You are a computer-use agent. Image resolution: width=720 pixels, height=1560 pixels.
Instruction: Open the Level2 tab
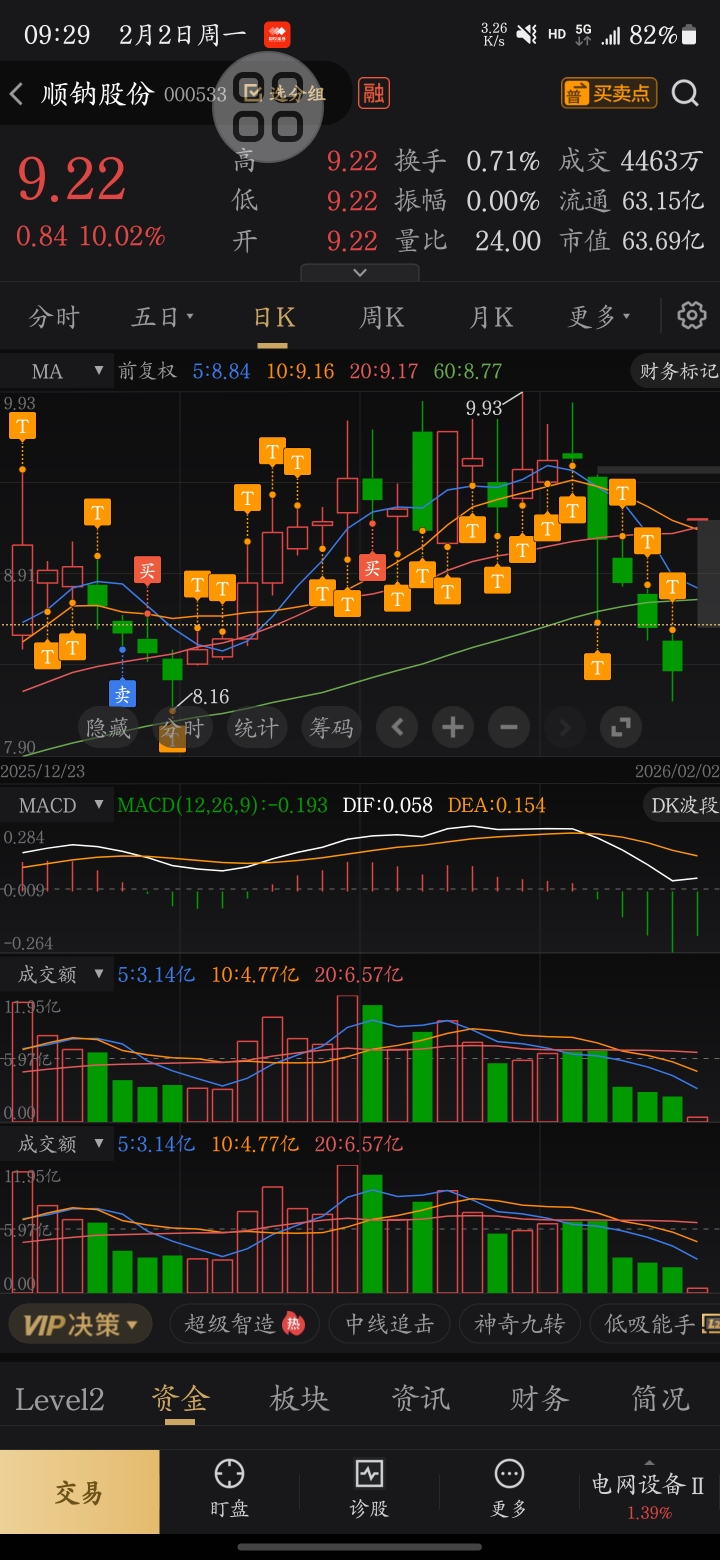coord(59,1399)
